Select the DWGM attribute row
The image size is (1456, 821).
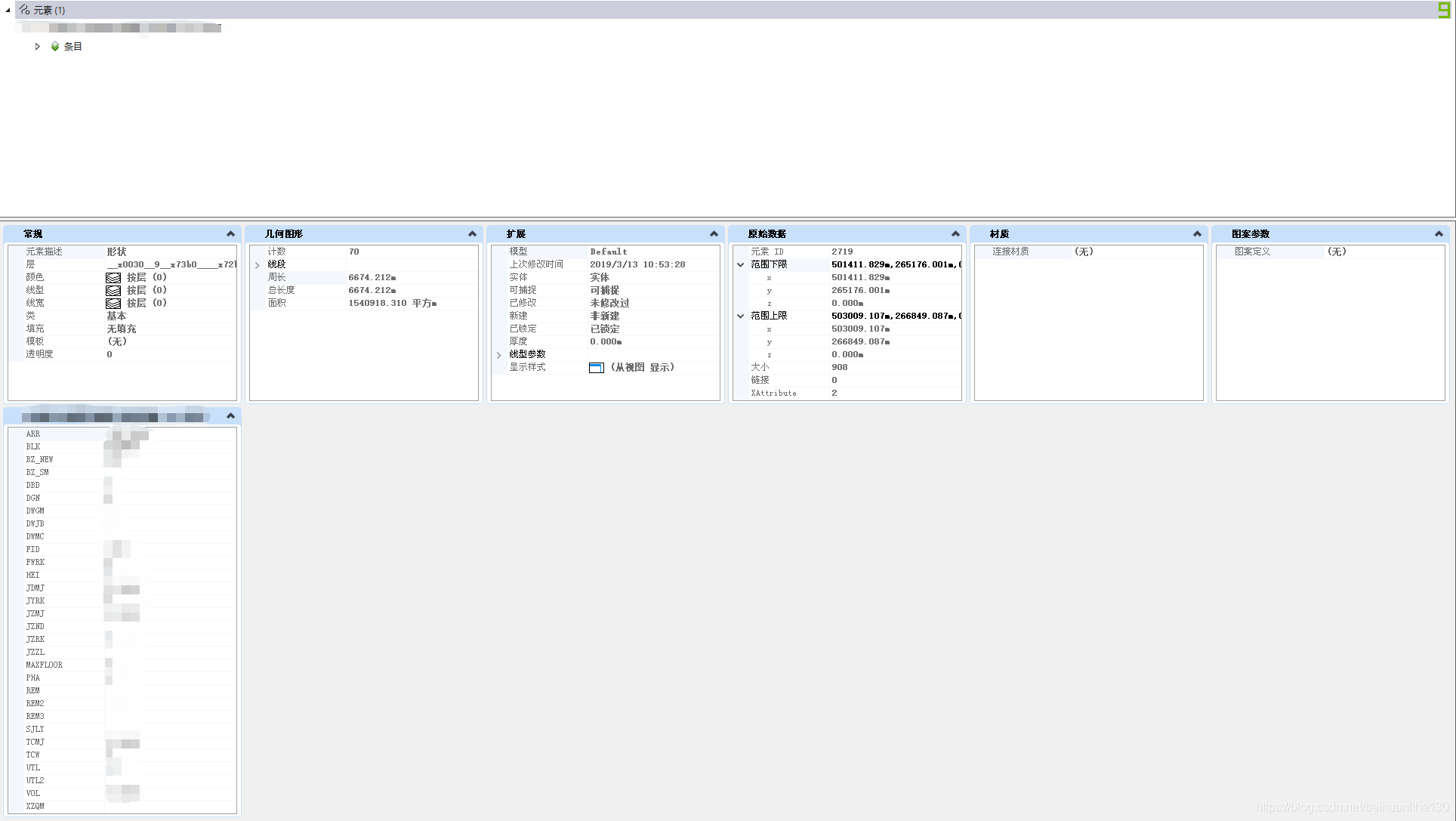(x=123, y=511)
